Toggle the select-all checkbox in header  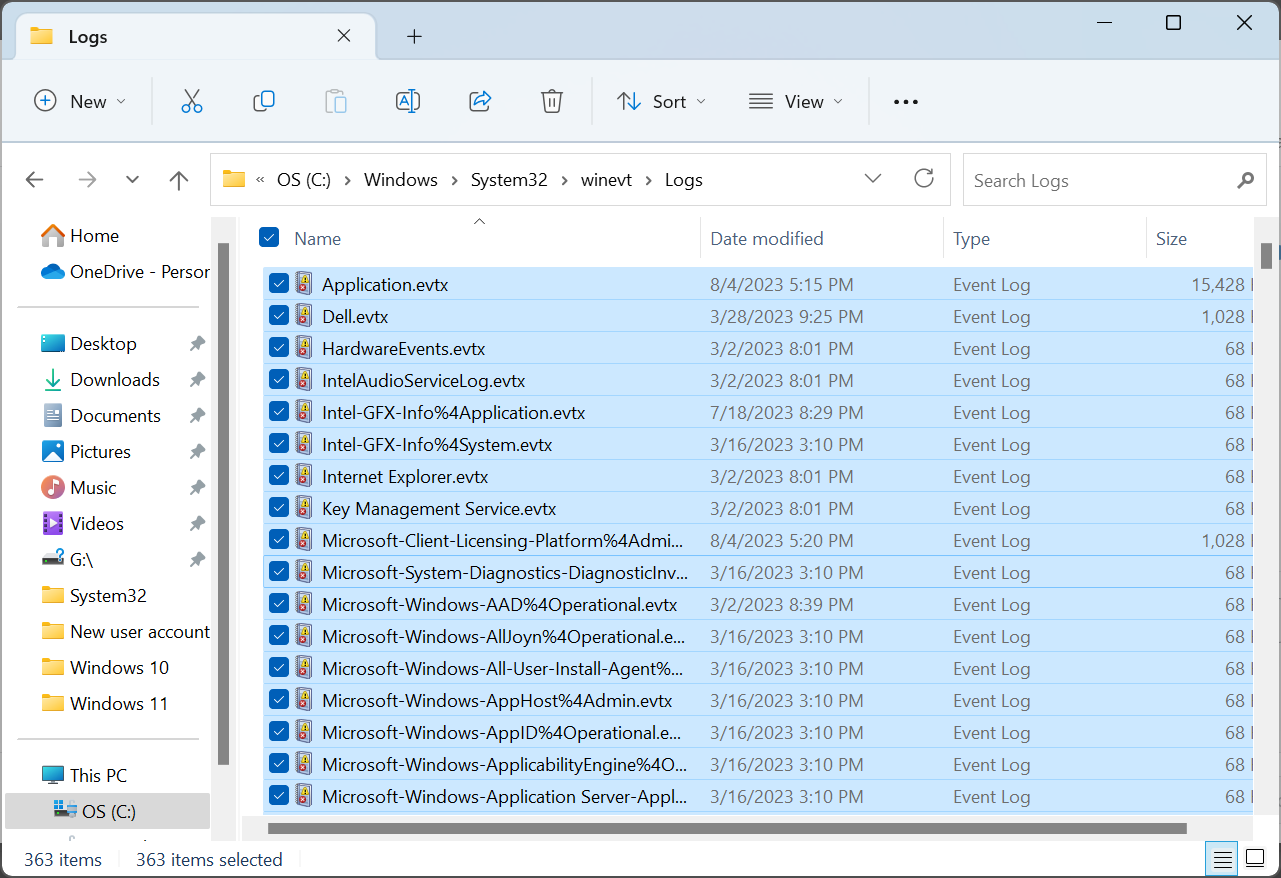[269, 238]
